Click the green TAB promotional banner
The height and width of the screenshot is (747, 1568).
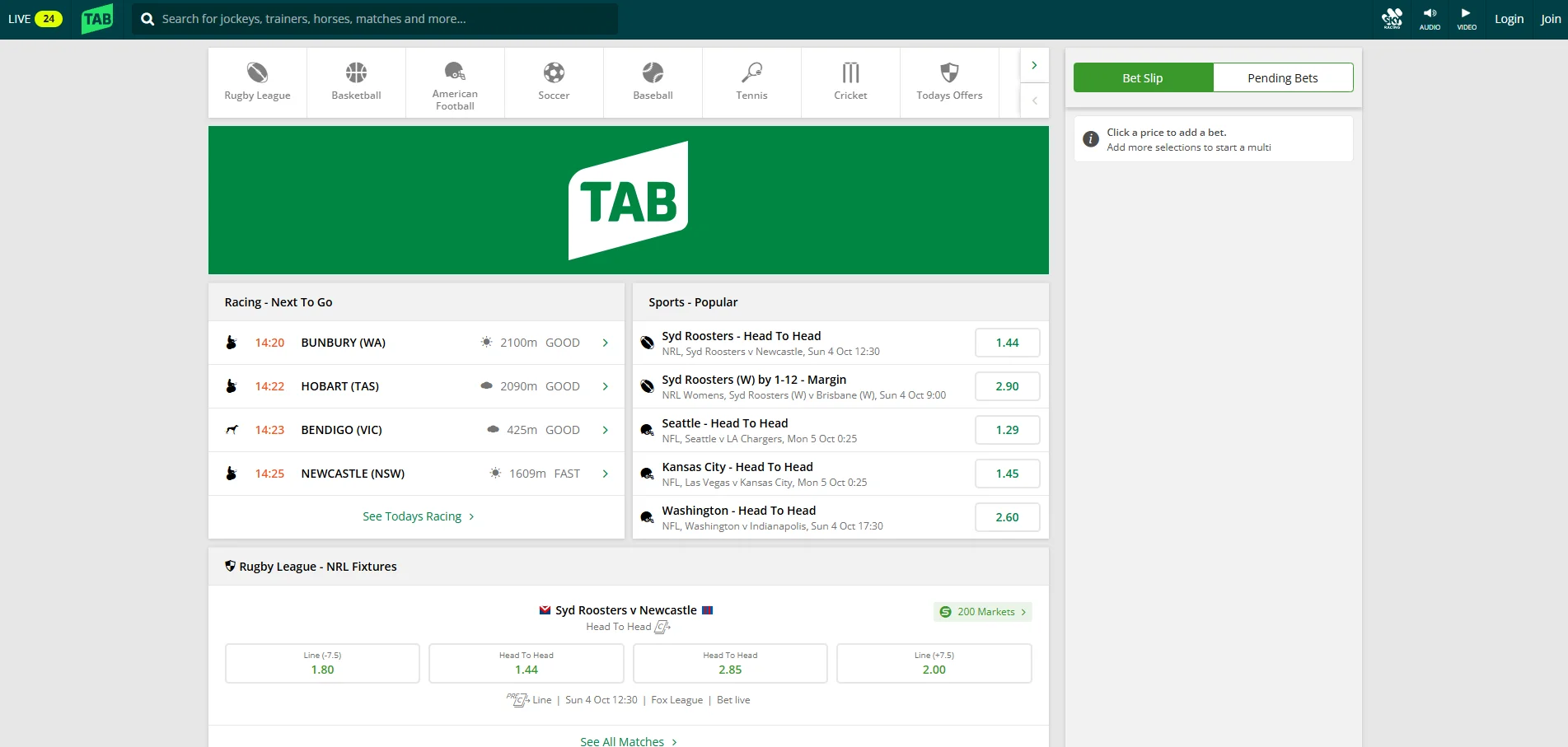(x=628, y=200)
